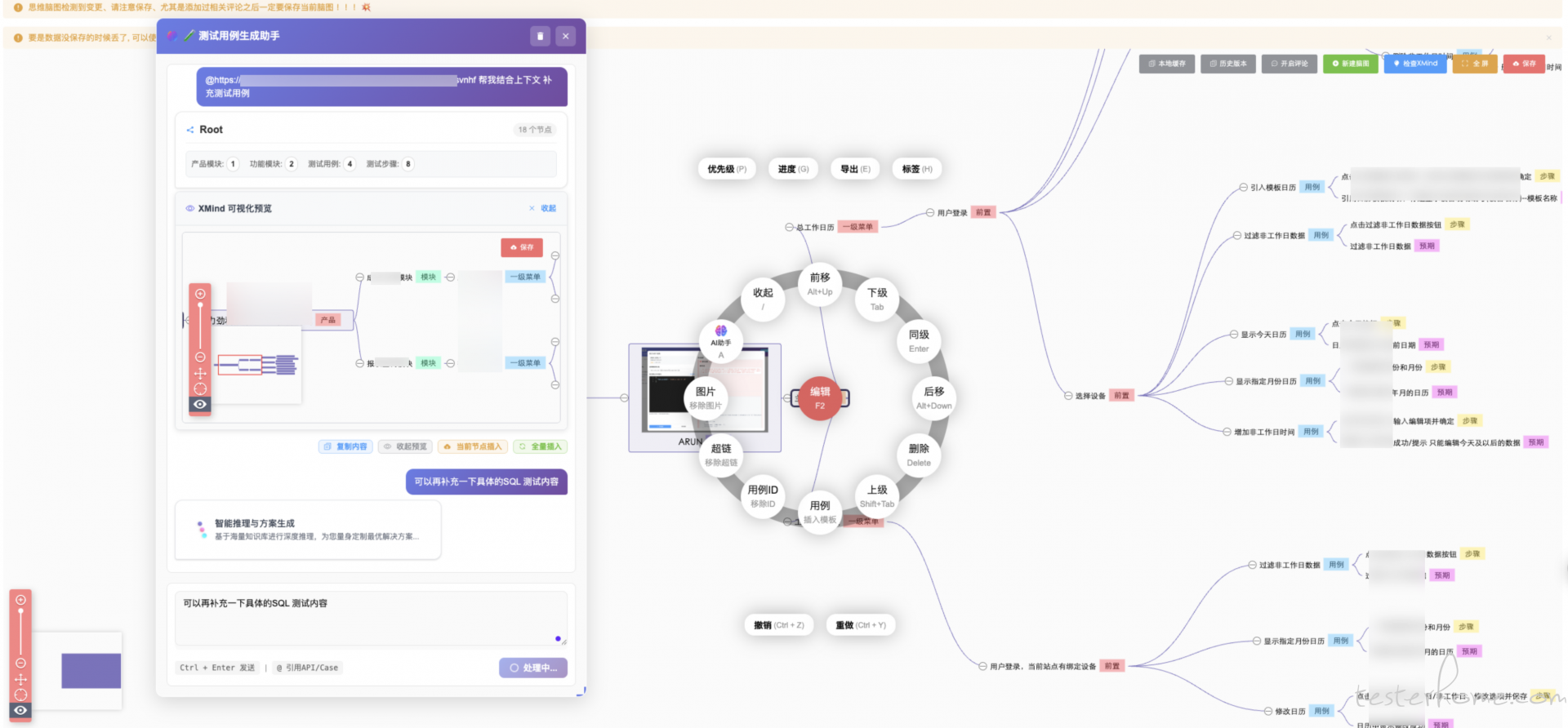The height and width of the screenshot is (728, 1568).
Task: Click 重做 (Ctrl+Y) redo button
Action: click(861, 625)
